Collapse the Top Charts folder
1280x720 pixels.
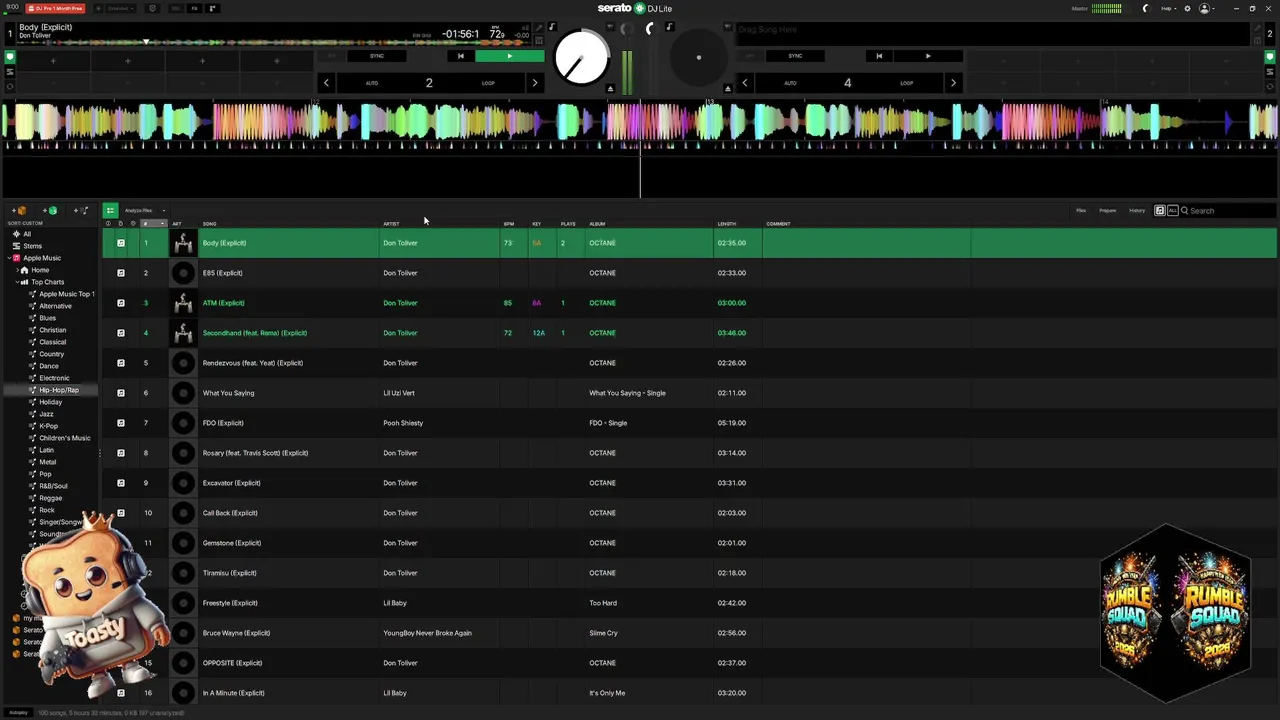tap(17, 282)
